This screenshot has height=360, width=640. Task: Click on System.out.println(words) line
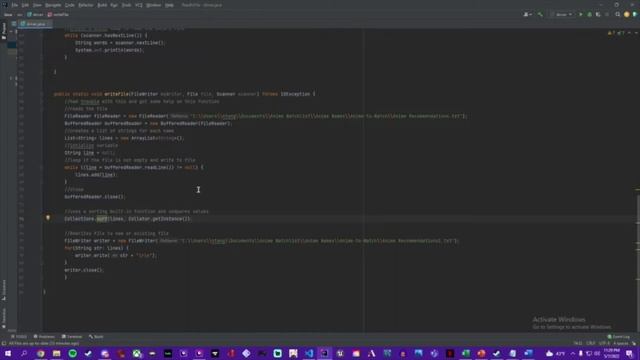pos(109,50)
